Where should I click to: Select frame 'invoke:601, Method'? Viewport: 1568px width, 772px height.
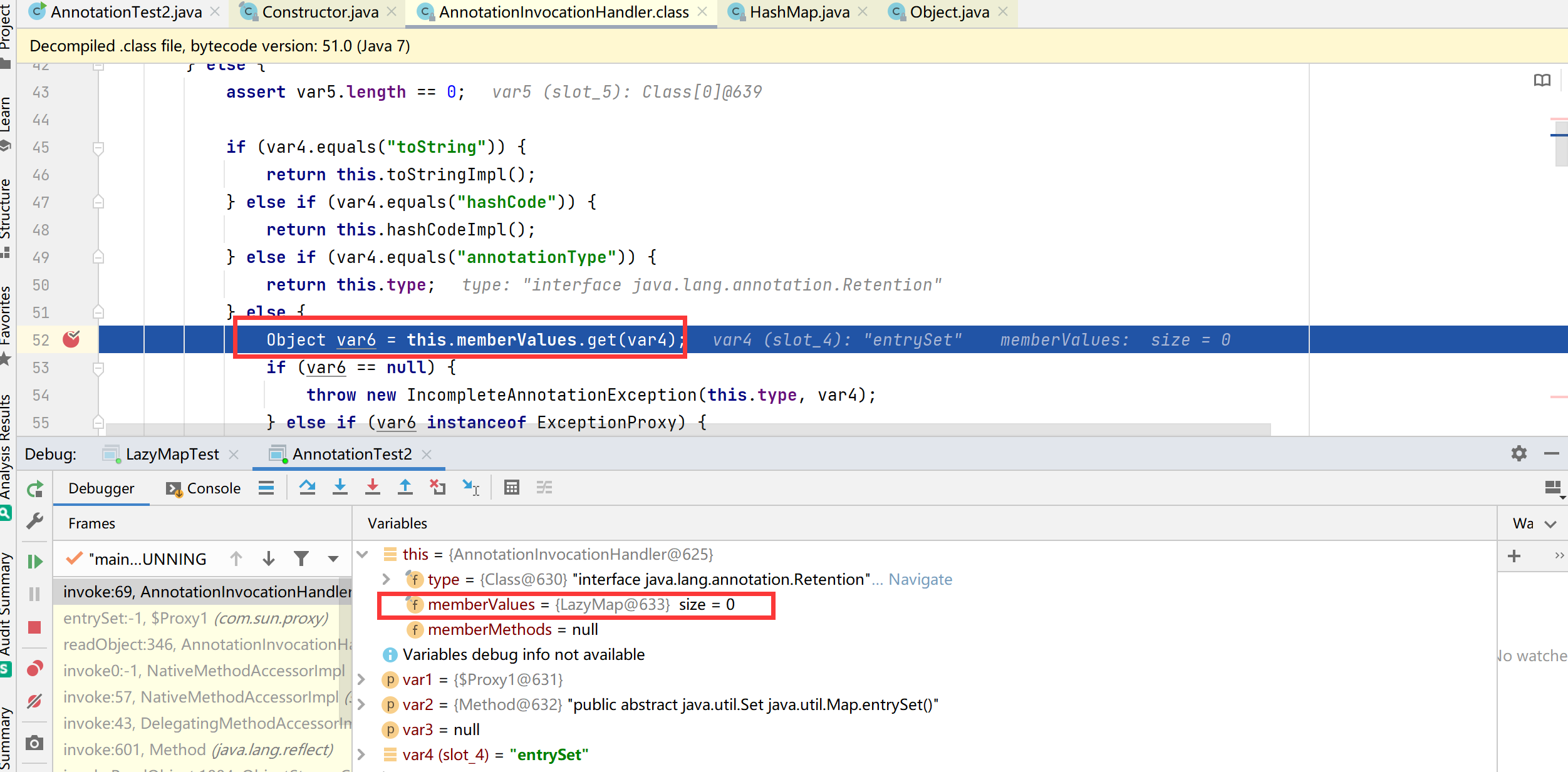click(202, 750)
